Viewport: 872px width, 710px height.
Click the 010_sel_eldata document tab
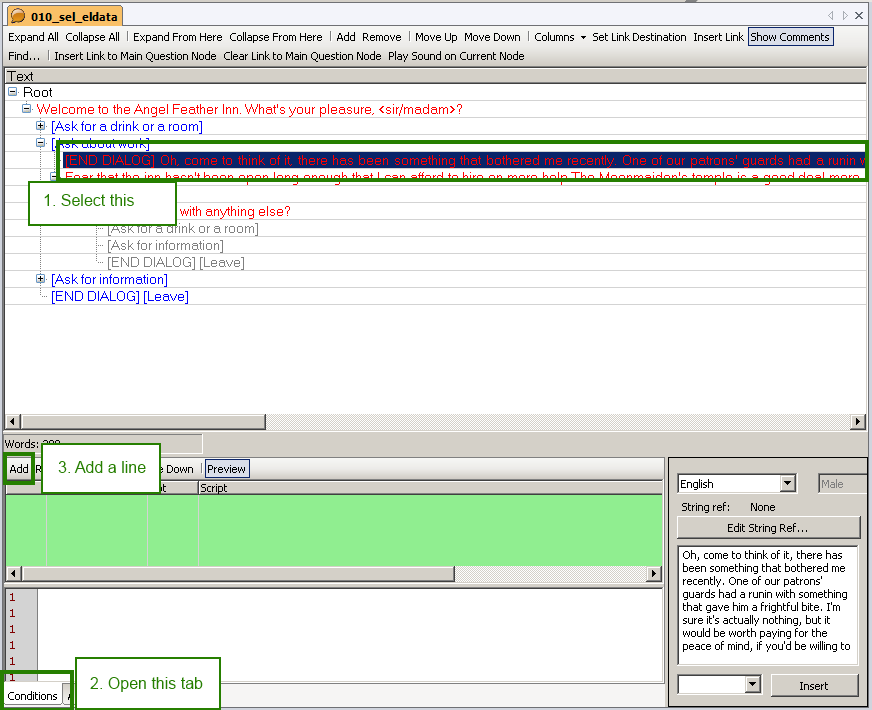tap(66, 16)
